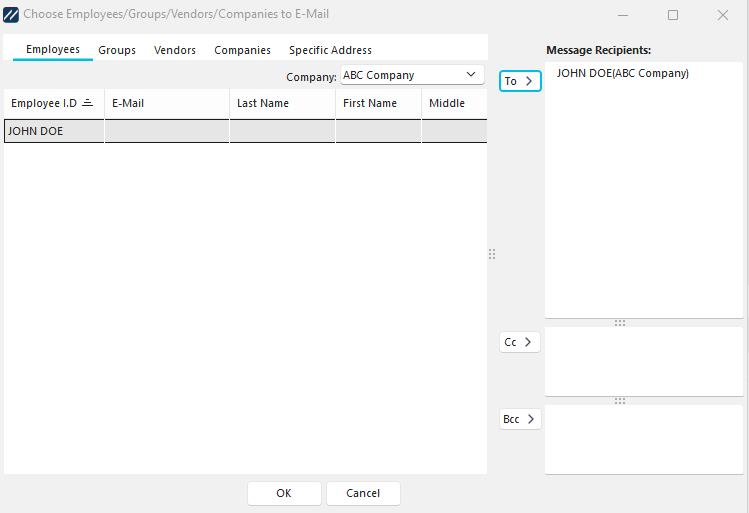Open the Vendors tab
Viewport: 749px width, 513px height.
[175, 50]
